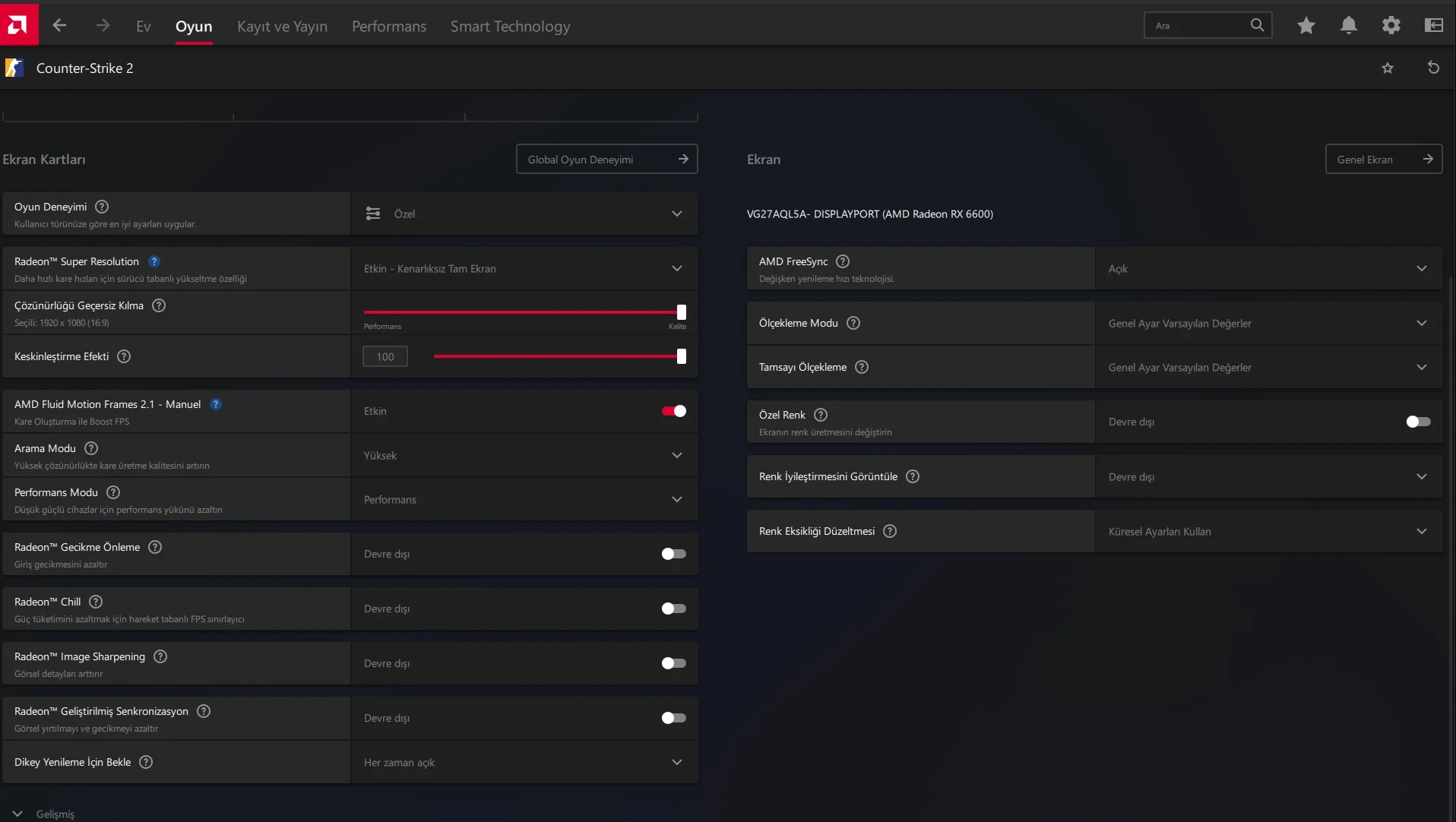The width and height of the screenshot is (1456, 822).
Task: Click help icon next to Radeon Chill
Action: coord(96,602)
